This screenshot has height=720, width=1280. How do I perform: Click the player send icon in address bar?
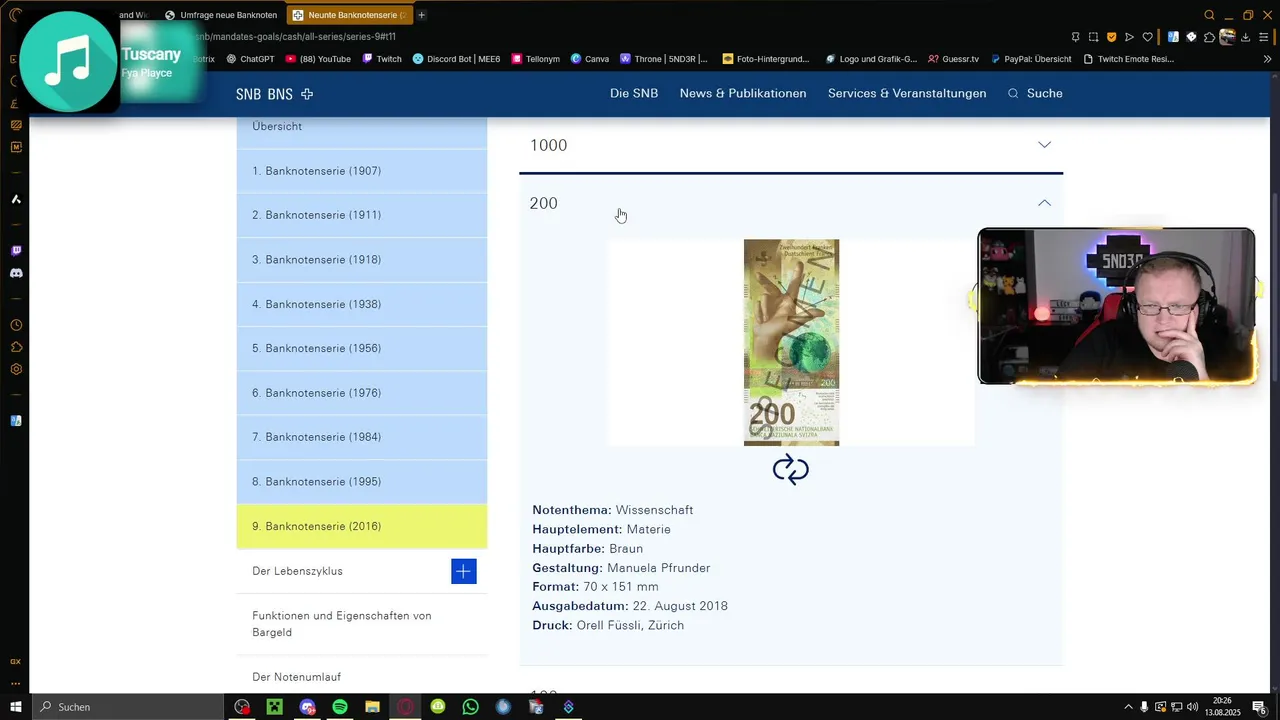[x=1129, y=37]
